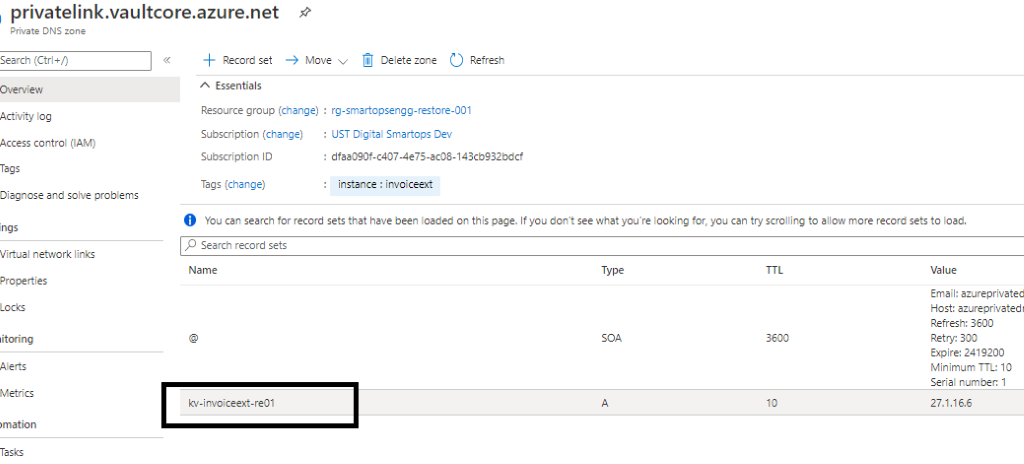Viewport: 1024px width, 464px height.
Task: Click the plus icon for Record set
Action: tap(209, 60)
